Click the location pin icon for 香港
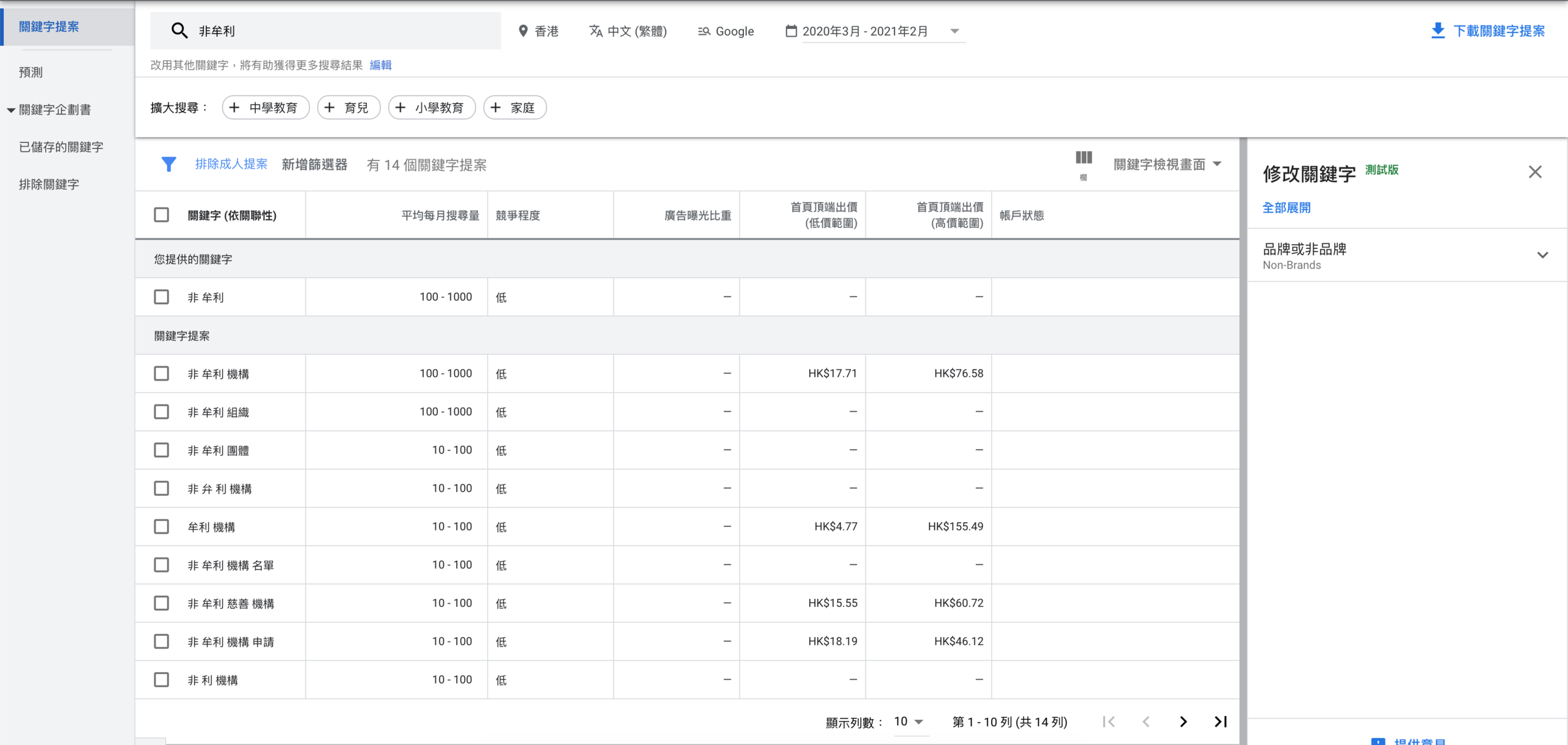Screen dimensions: 1568x745 pyautogui.click(x=523, y=31)
